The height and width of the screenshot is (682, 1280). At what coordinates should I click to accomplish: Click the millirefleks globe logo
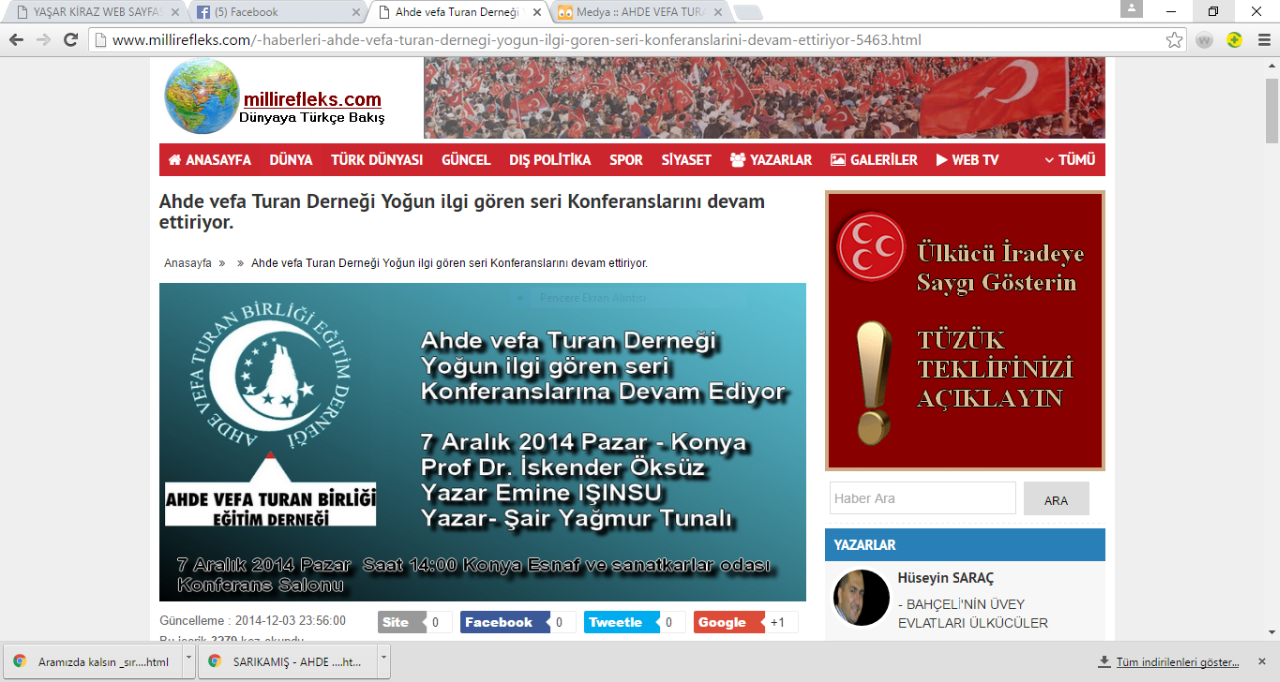202,96
